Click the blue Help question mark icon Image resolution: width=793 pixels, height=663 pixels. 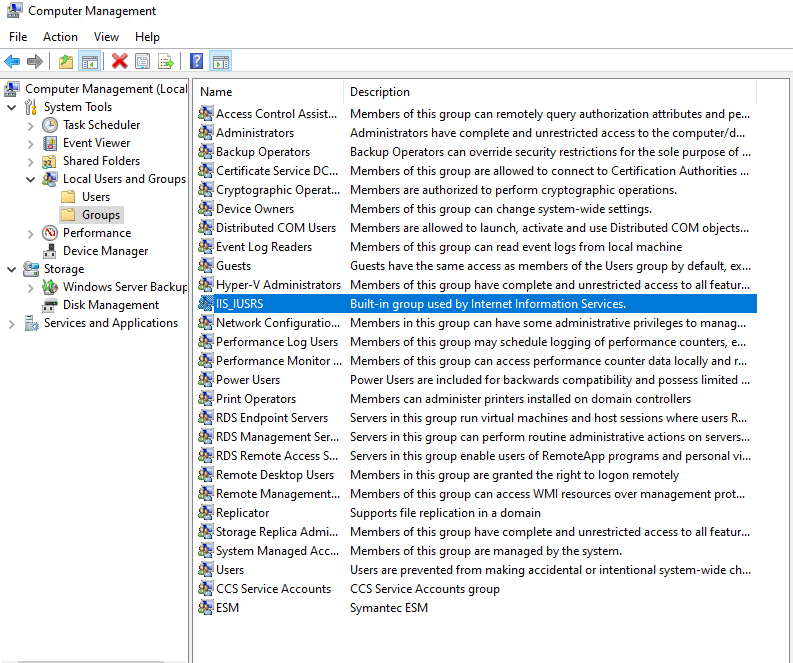click(196, 62)
